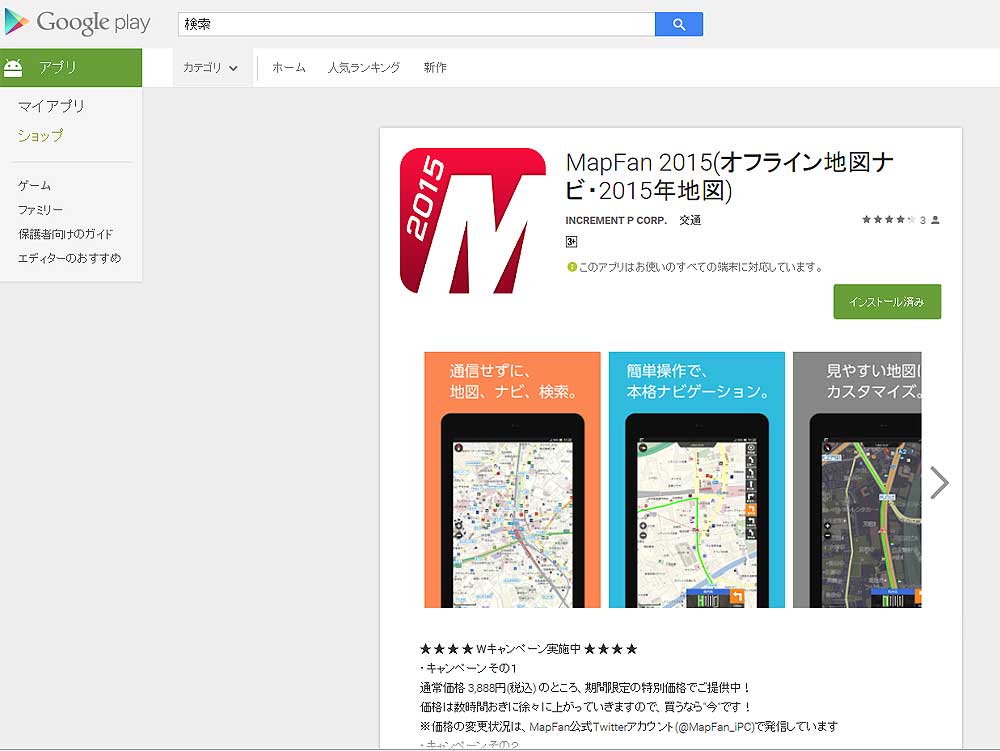Click the MapFan 2015 app title

(729, 177)
